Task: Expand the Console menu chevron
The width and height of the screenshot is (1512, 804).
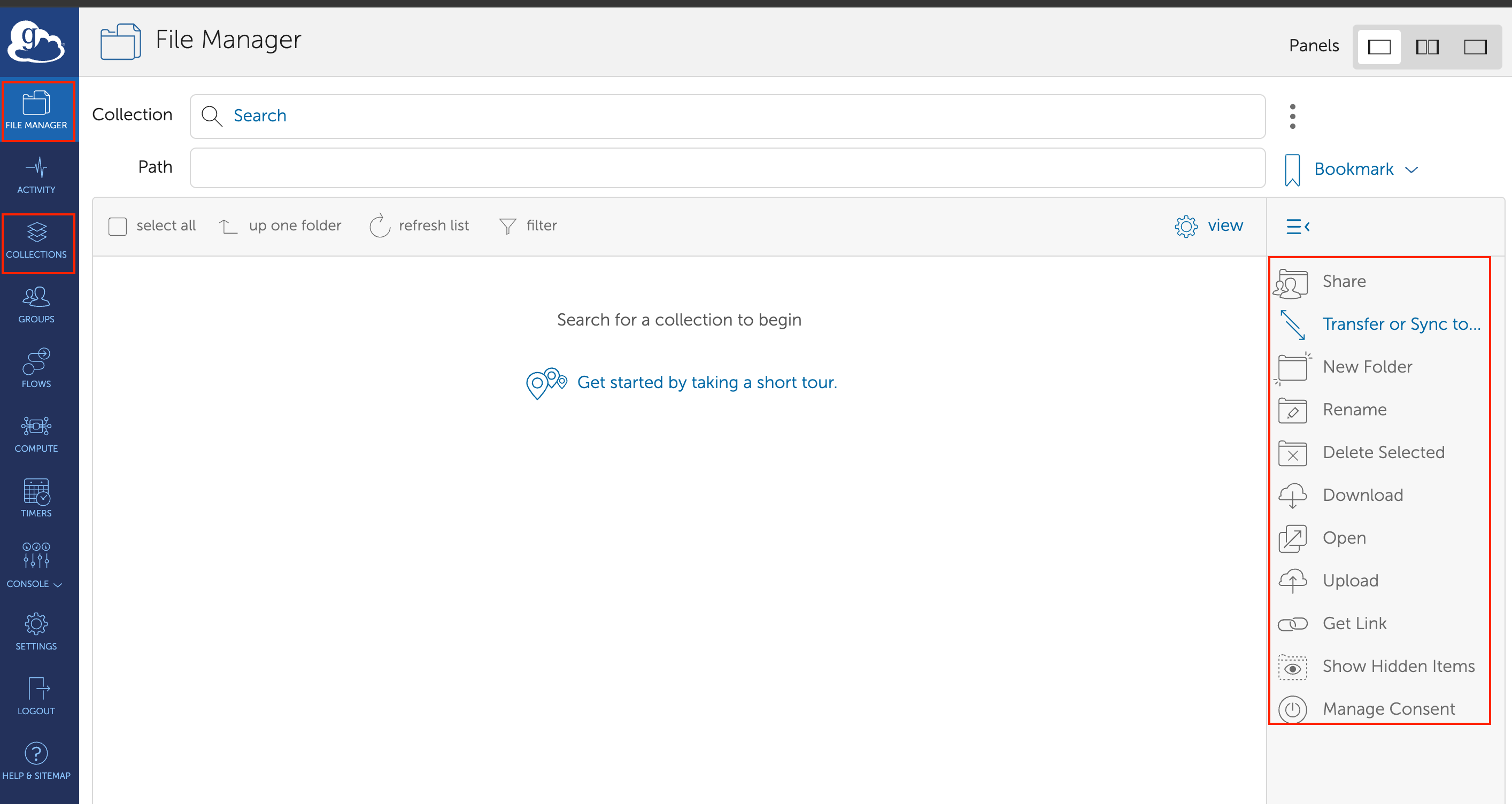Action: point(58,584)
